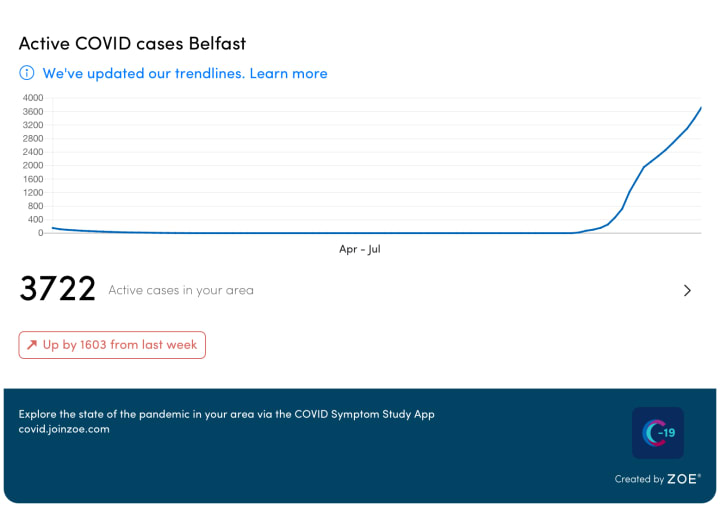The width and height of the screenshot is (720, 507).
Task: Open the 'We've updated our trendlines. Learn more' link
Action: tap(185, 73)
